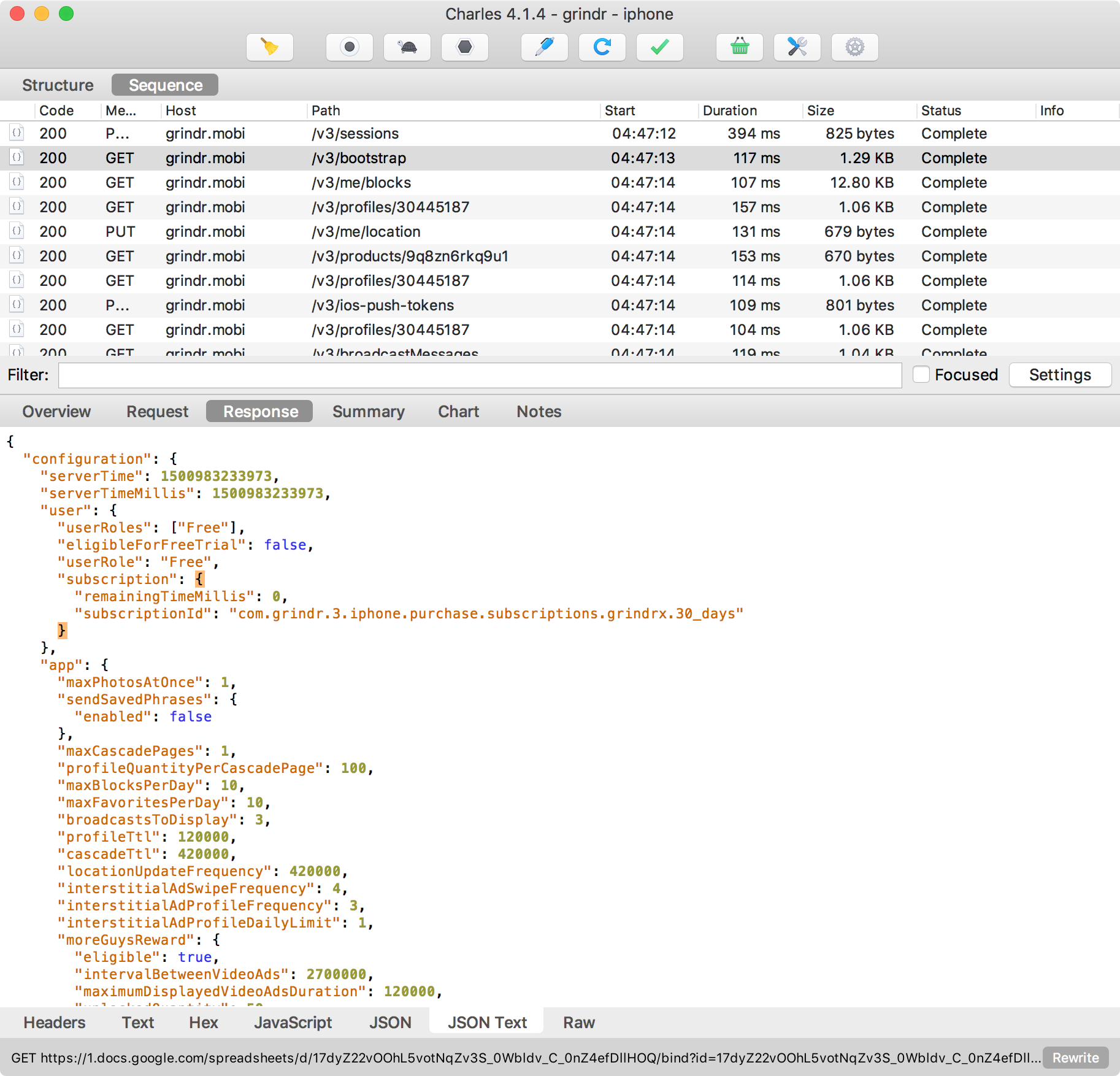
Task: Sort by the Path column header
Action: pyautogui.click(x=453, y=110)
